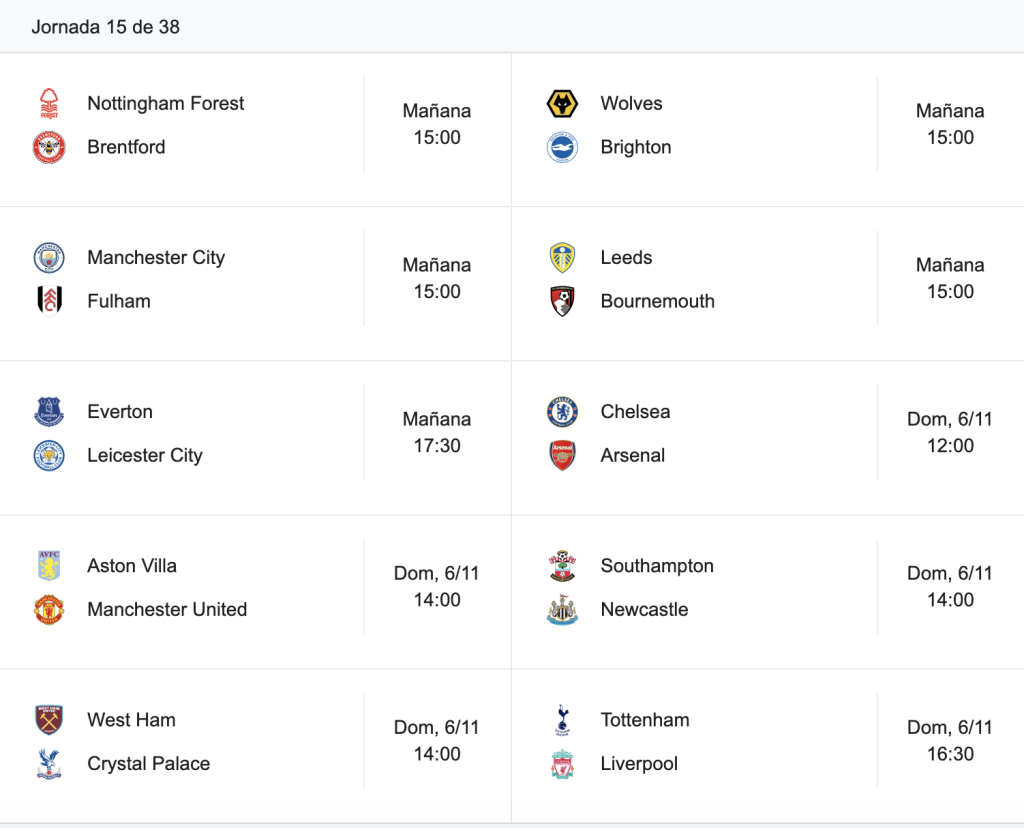Select the Liverpool crest icon

(x=562, y=763)
